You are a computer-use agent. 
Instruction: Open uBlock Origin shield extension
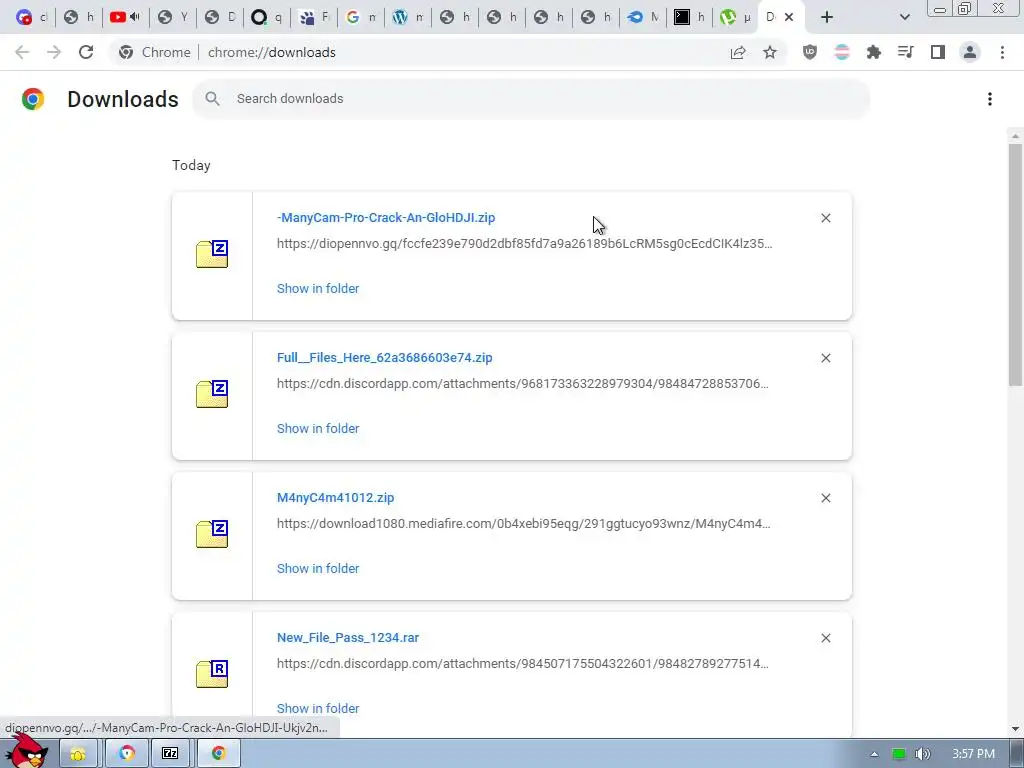[x=810, y=52]
